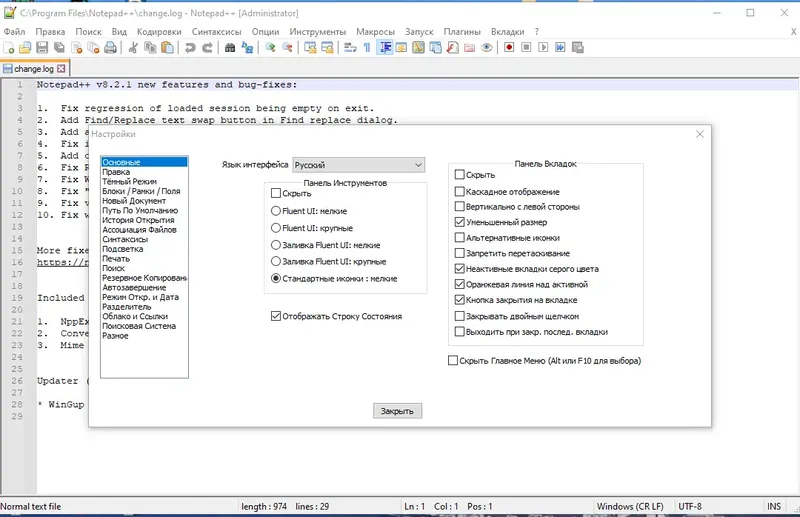Click the Cut scissors icon
The image size is (800, 517).
[x=133, y=47]
